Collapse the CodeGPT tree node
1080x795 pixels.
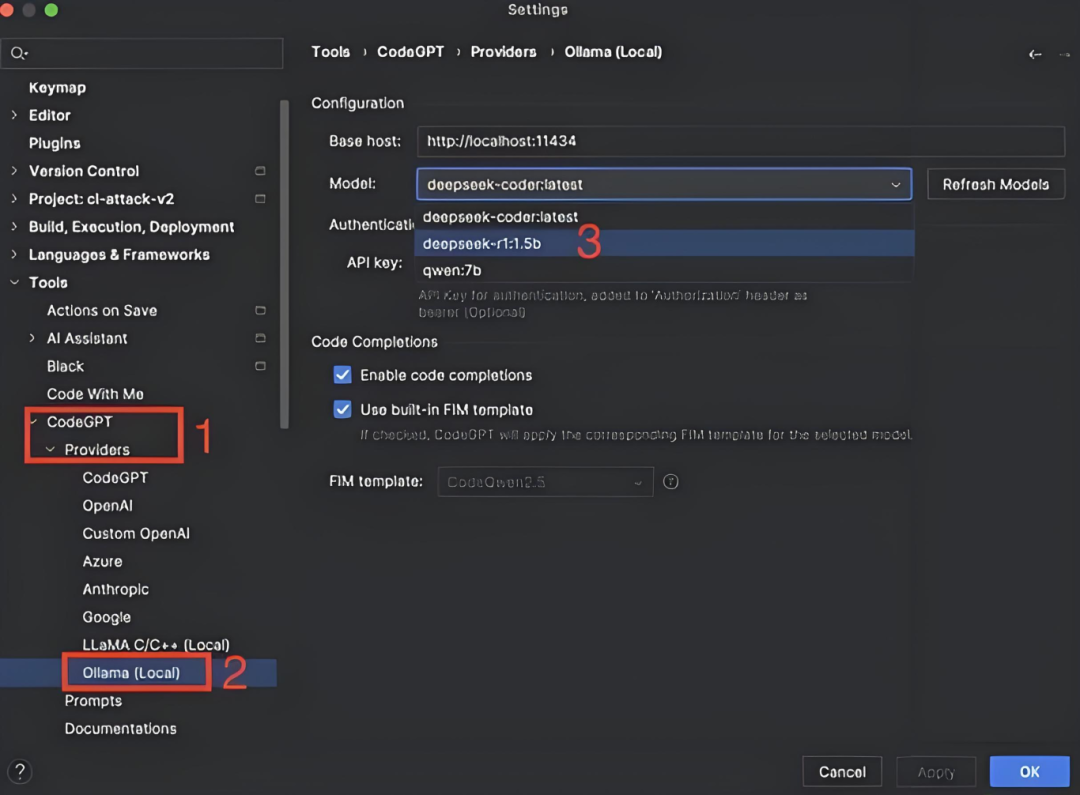click(x=33, y=422)
